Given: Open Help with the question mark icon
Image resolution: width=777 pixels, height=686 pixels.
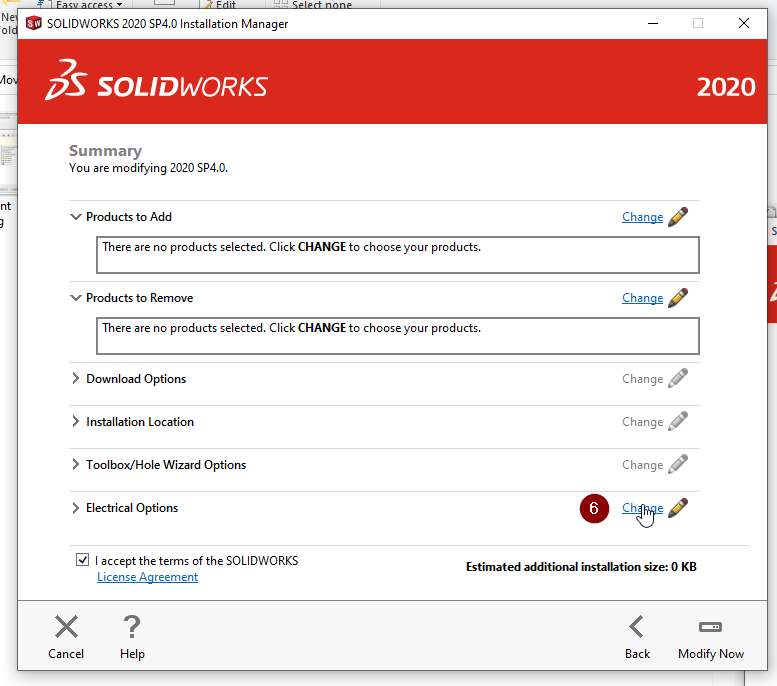Looking at the screenshot, I should (132, 627).
